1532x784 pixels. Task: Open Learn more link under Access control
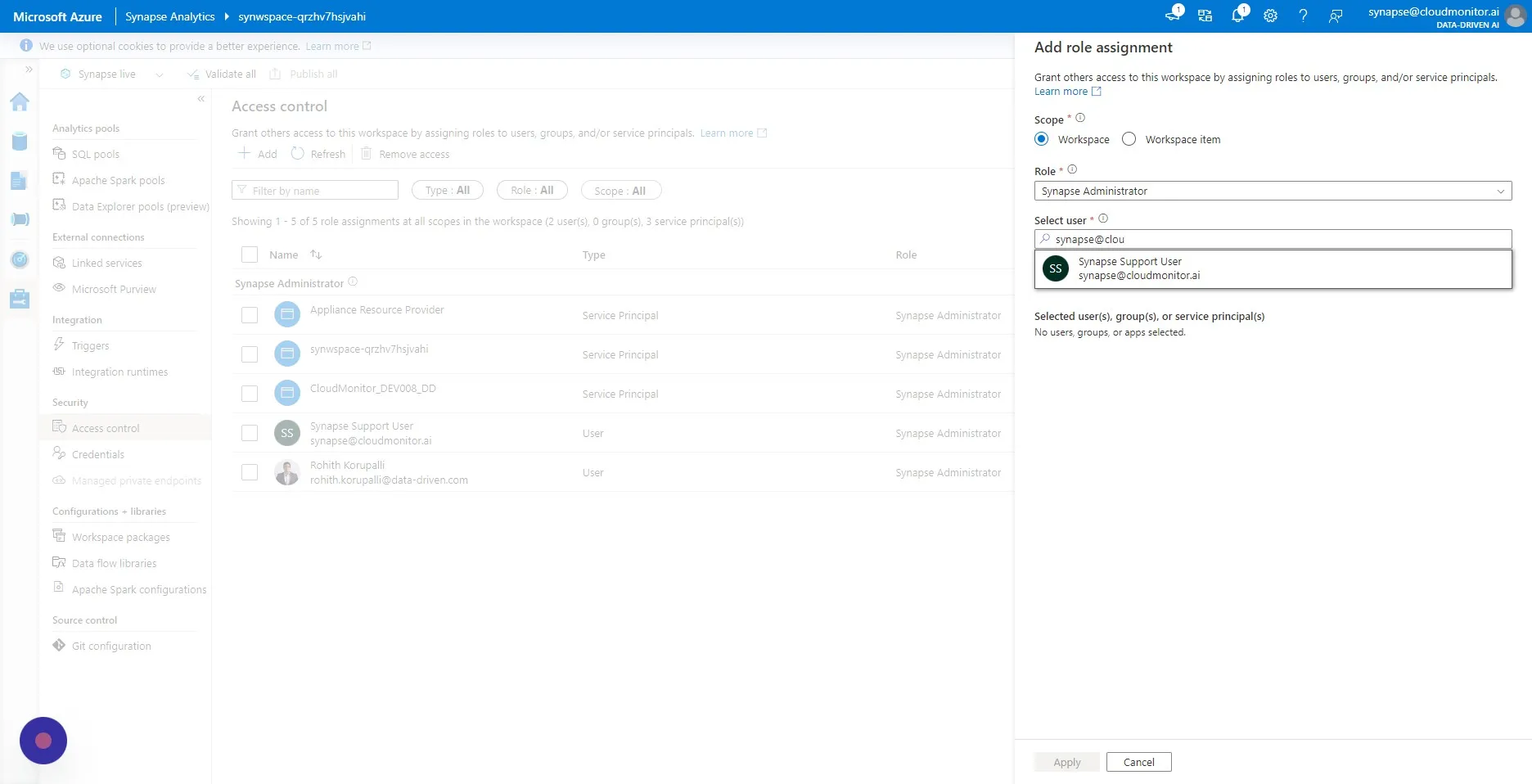pyautogui.click(x=733, y=133)
